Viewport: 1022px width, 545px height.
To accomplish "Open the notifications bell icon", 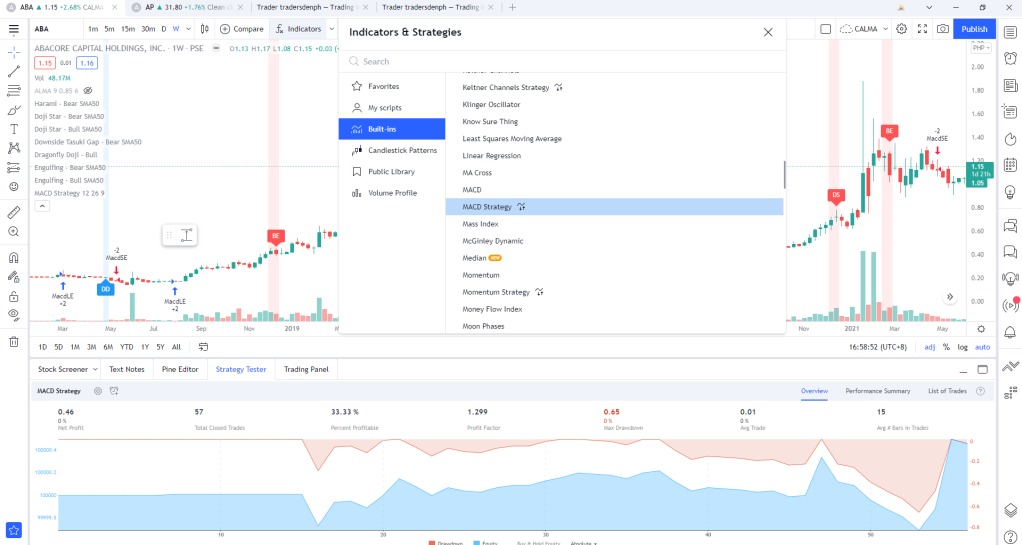I will [x=1010, y=332].
